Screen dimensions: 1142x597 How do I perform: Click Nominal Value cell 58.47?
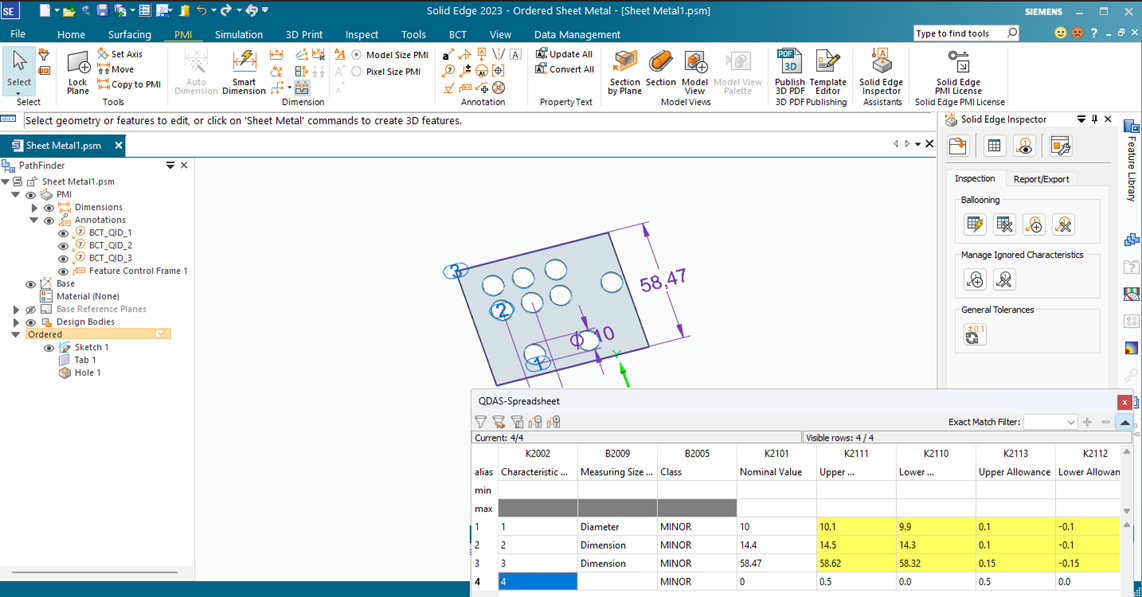(x=776, y=564)
